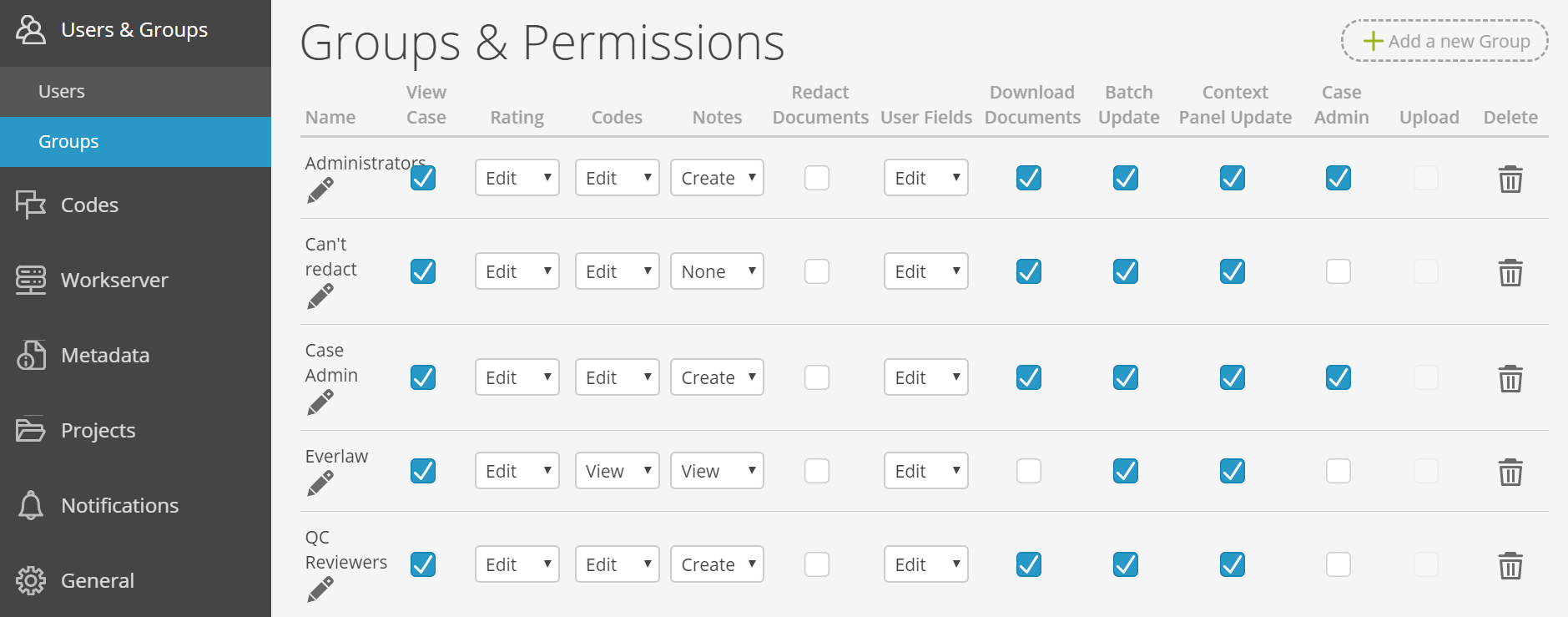The image size is (1568, 617).
Task: Click the Notifications bell icon
Action: pos(31,505)
